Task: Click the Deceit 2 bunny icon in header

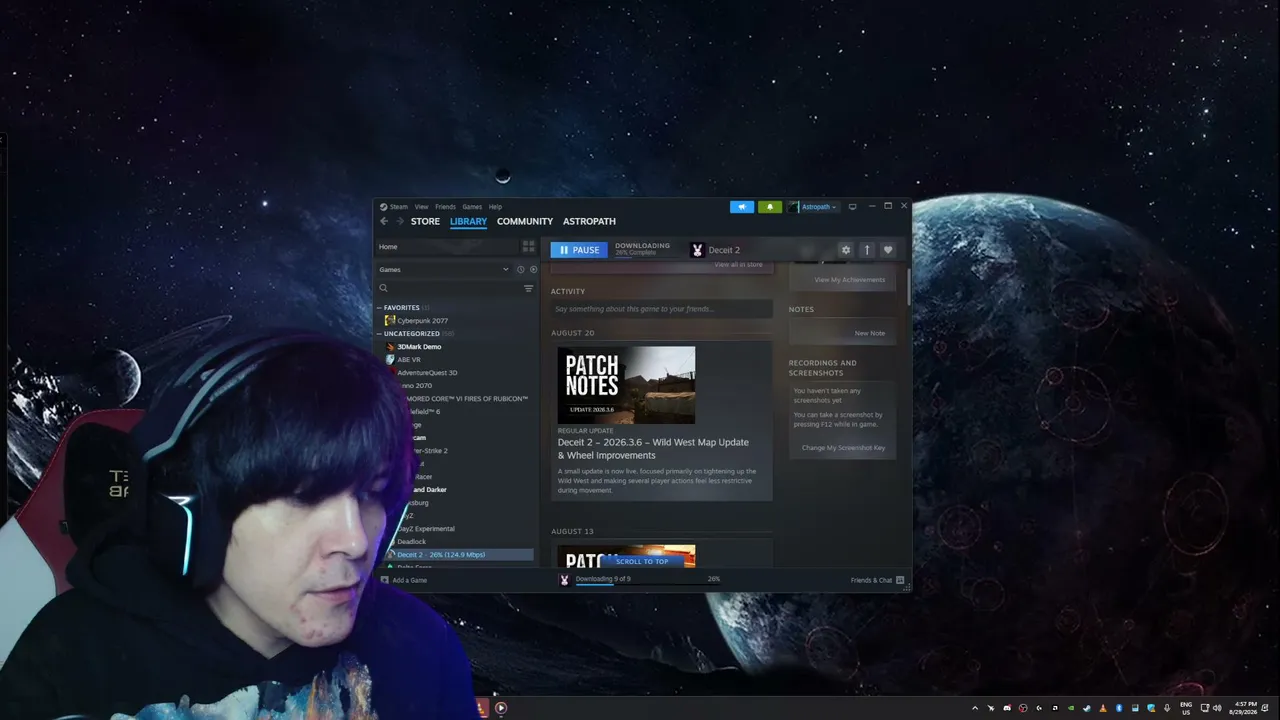Action: (x=697, y=250)
